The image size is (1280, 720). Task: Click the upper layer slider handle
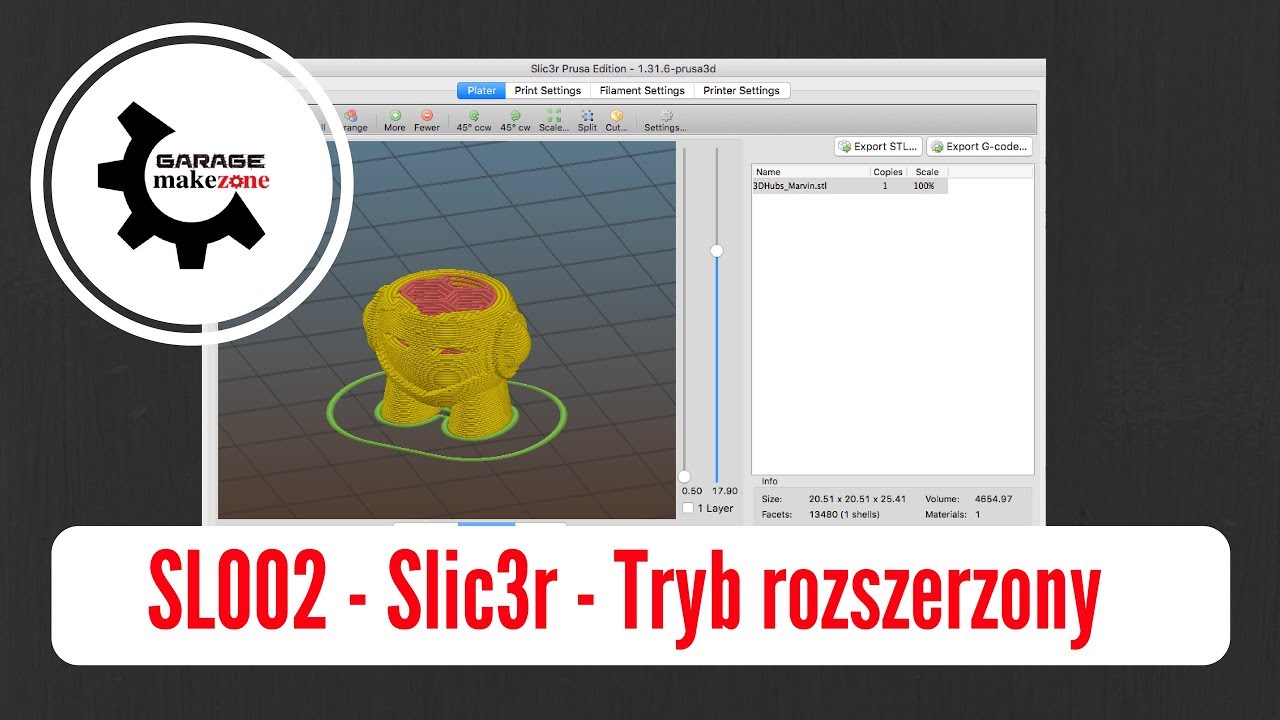[716, 251]
